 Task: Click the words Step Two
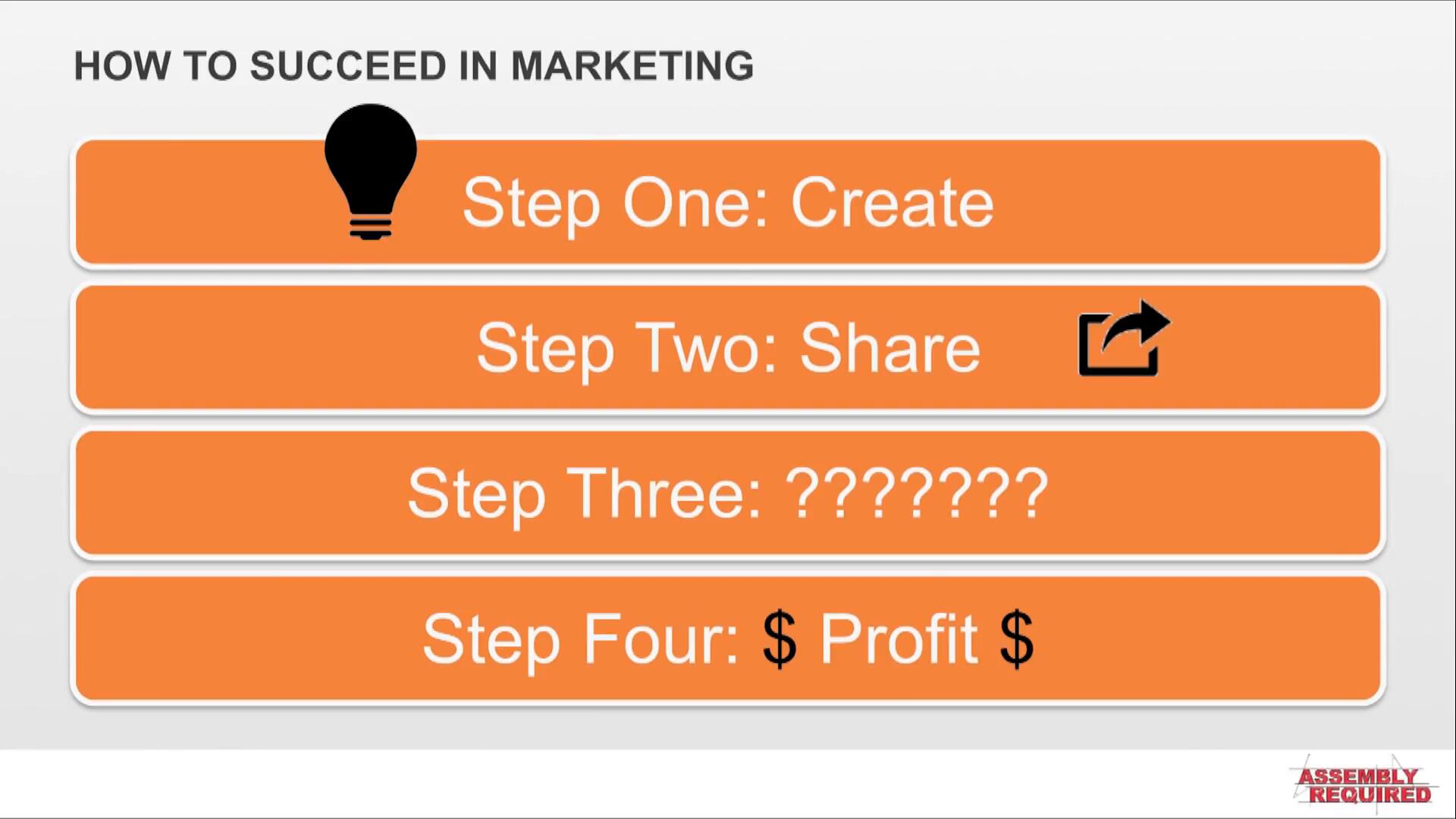(x=626, y=349)
